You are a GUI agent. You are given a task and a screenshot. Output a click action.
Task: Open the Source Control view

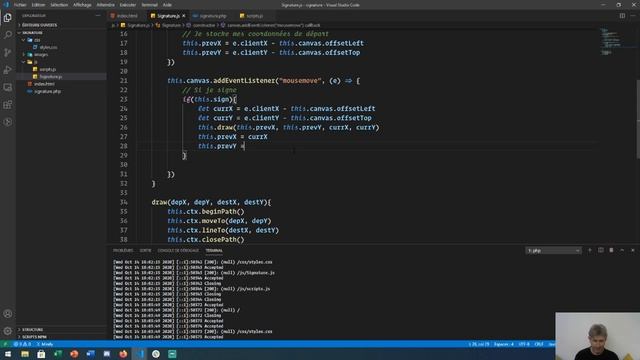pos(7,53)
